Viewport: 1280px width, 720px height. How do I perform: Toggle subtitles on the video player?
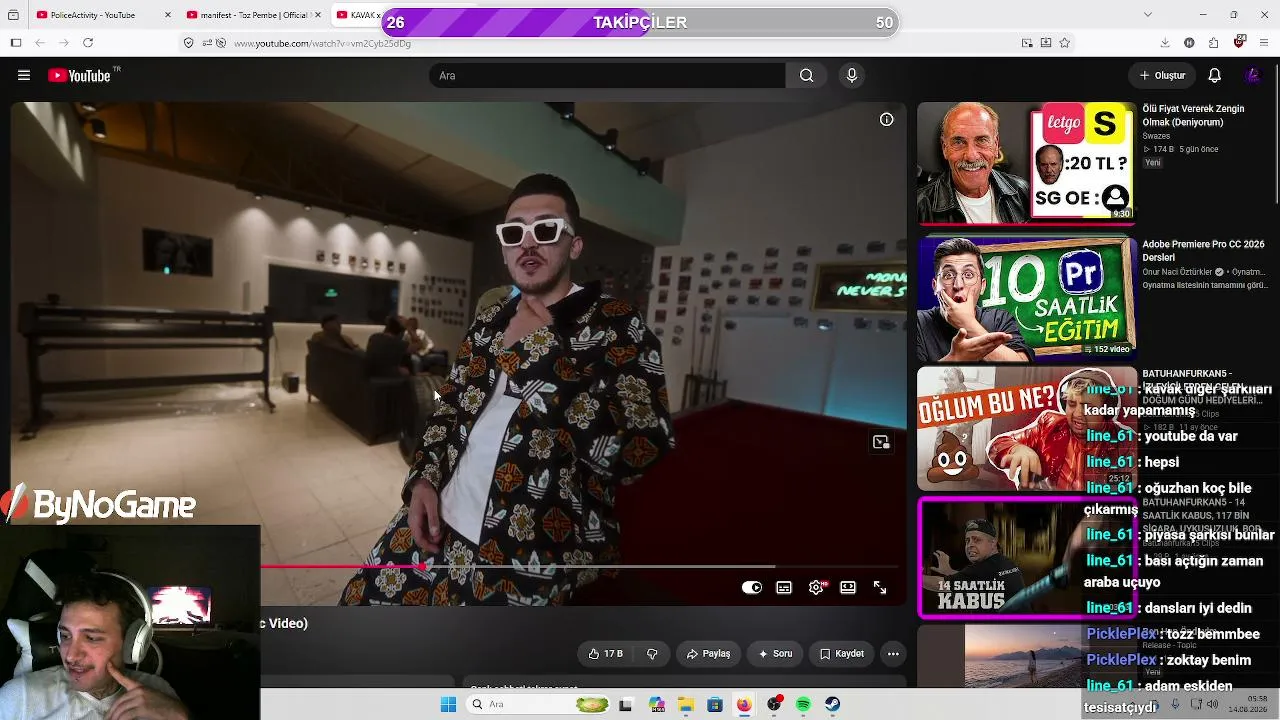pos(784,588)
